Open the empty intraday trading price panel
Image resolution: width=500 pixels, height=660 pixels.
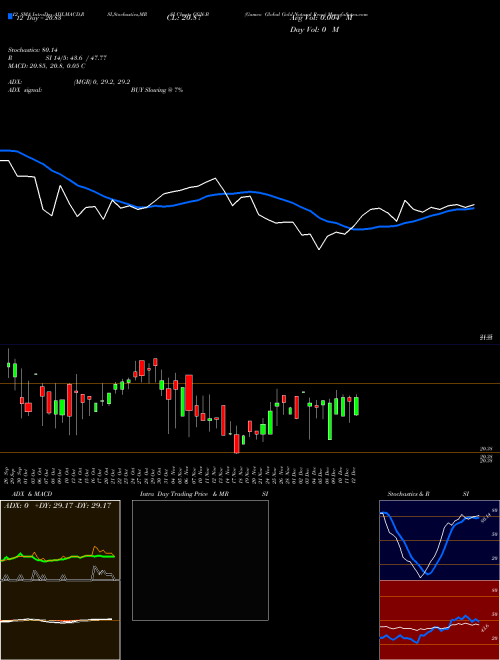(200, 560)
